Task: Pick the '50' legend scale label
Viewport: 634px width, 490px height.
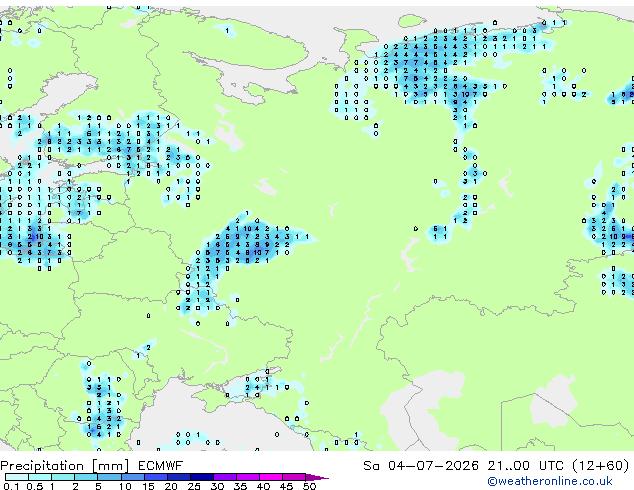Action: coord(309,486)
